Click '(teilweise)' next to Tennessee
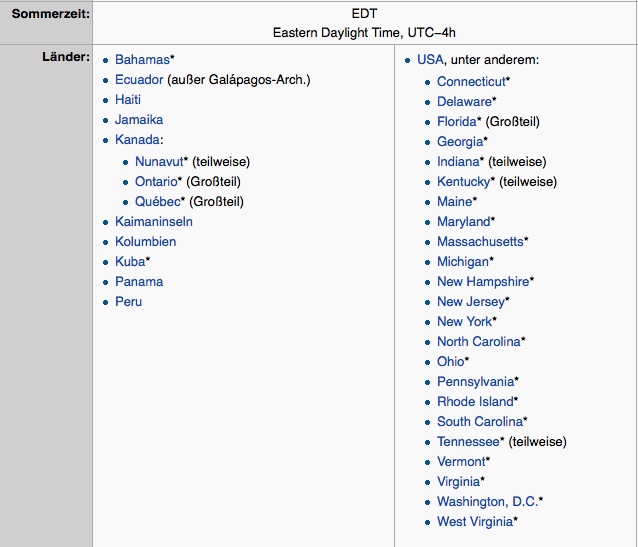Image resolution: width=638 pixels, height=547 pixels. [537, 442]
